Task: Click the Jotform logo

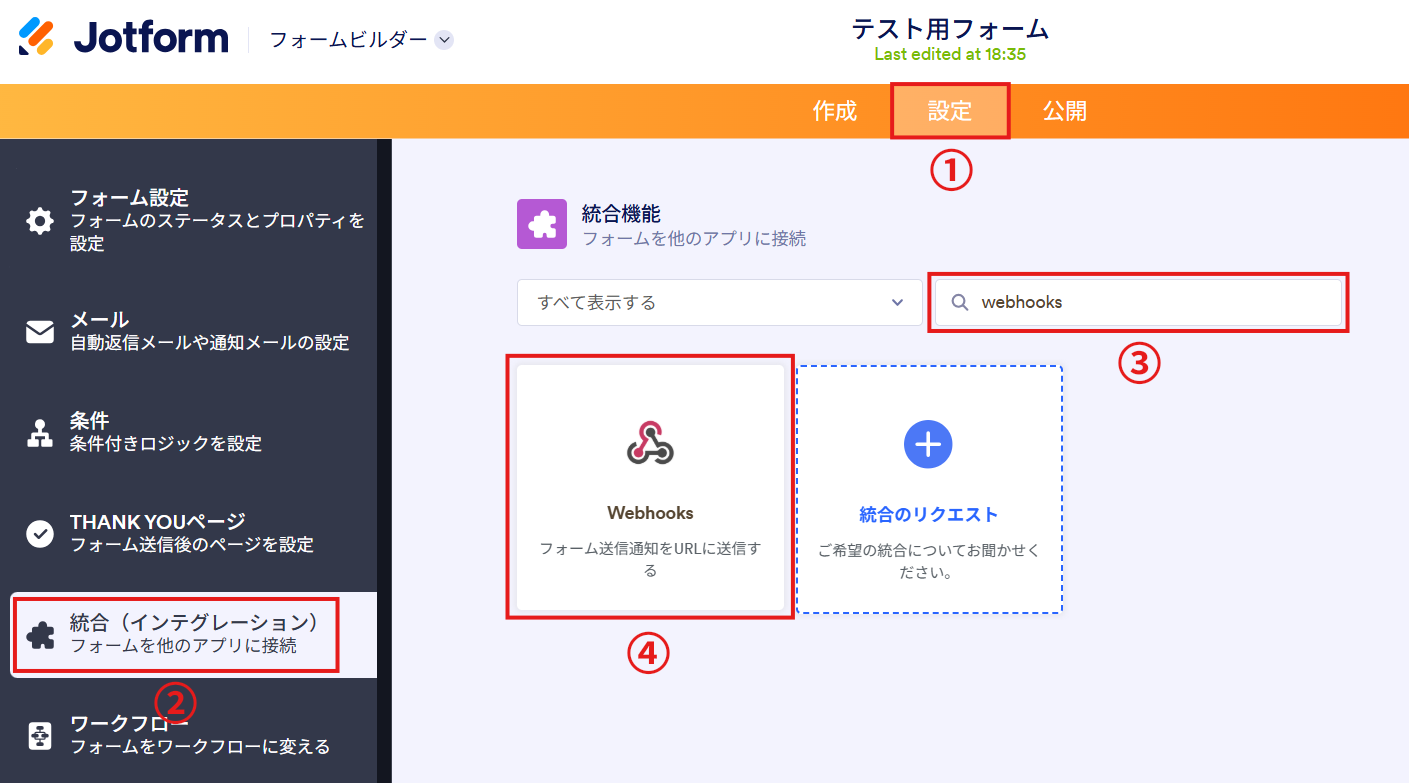Action: (x=124, y=38)
